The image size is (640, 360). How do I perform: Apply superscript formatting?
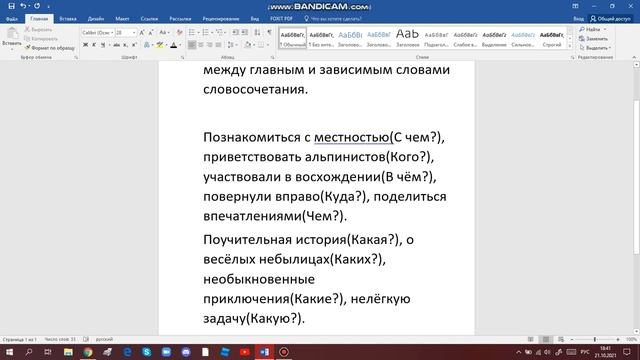134,45
